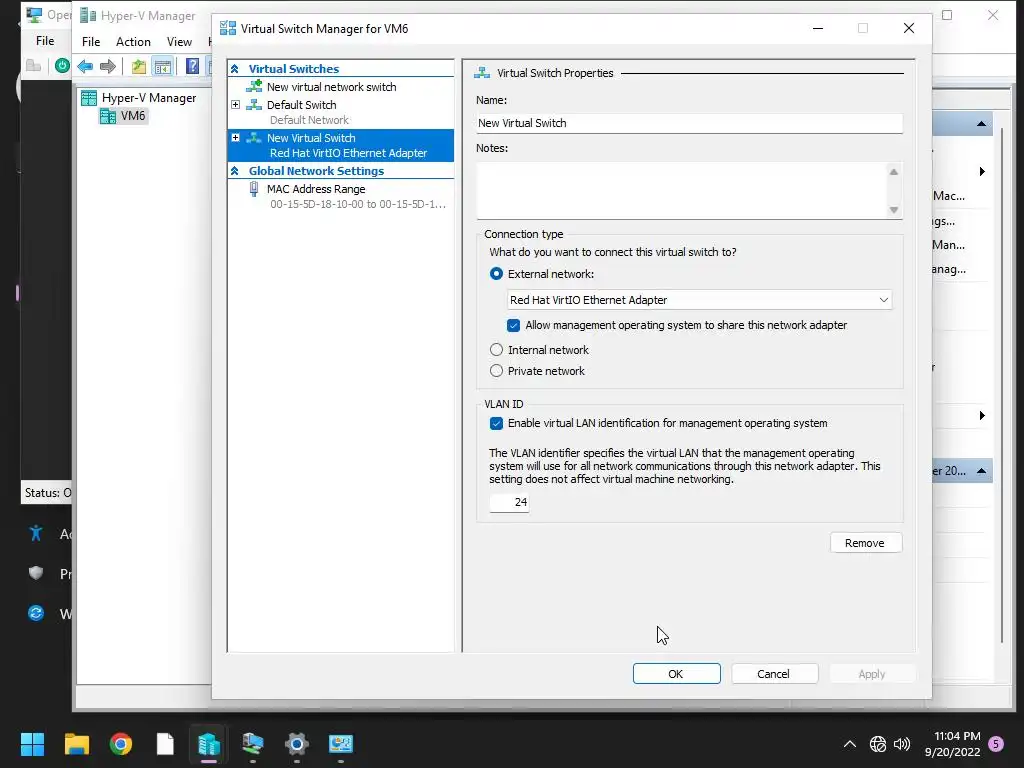Image resolution: width=1024 pixels, height=768 pixels.
Task: Open Windows Start menu
Action: [x=32, y=744]
